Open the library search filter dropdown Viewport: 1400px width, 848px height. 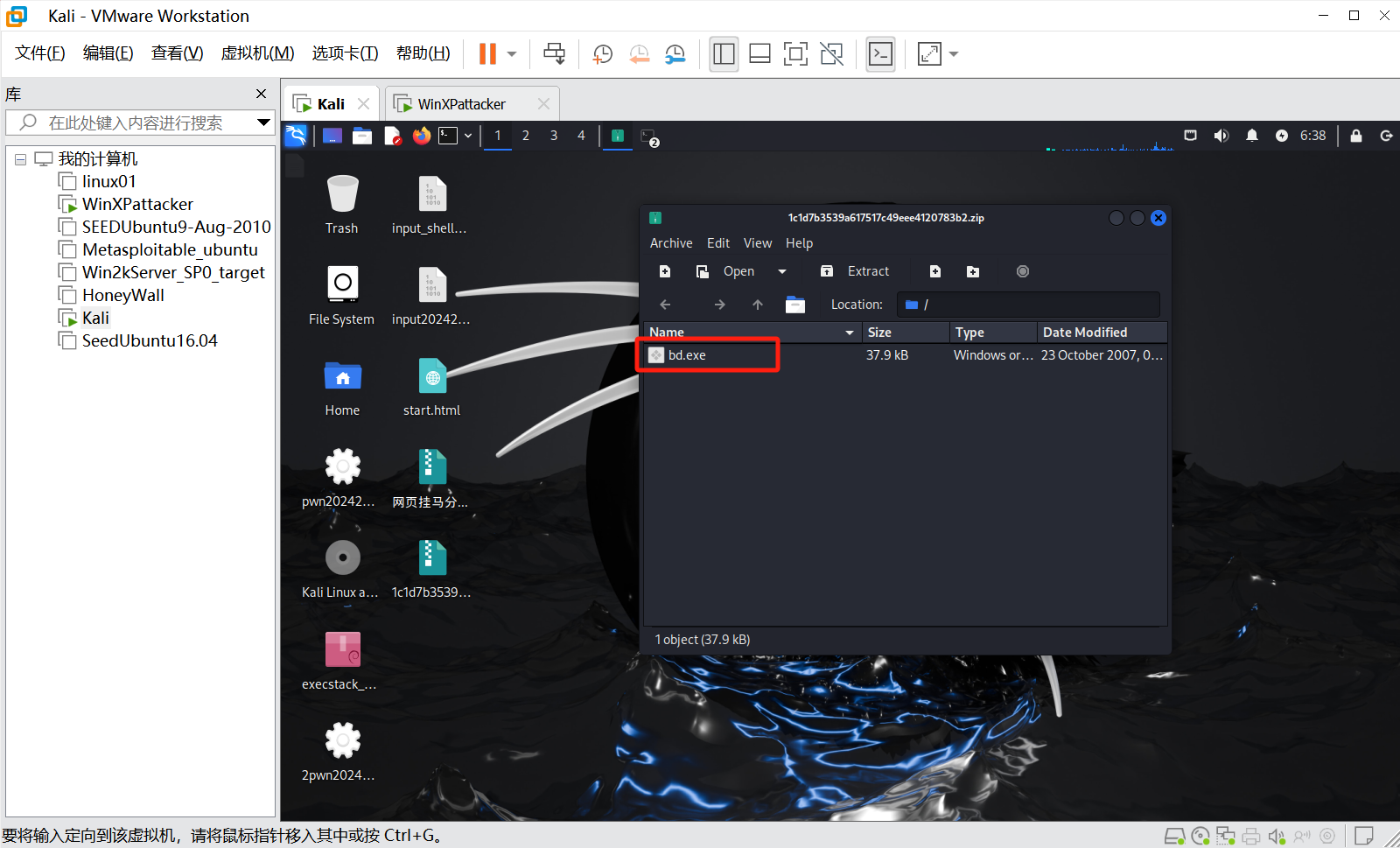[x=263, y=123]
